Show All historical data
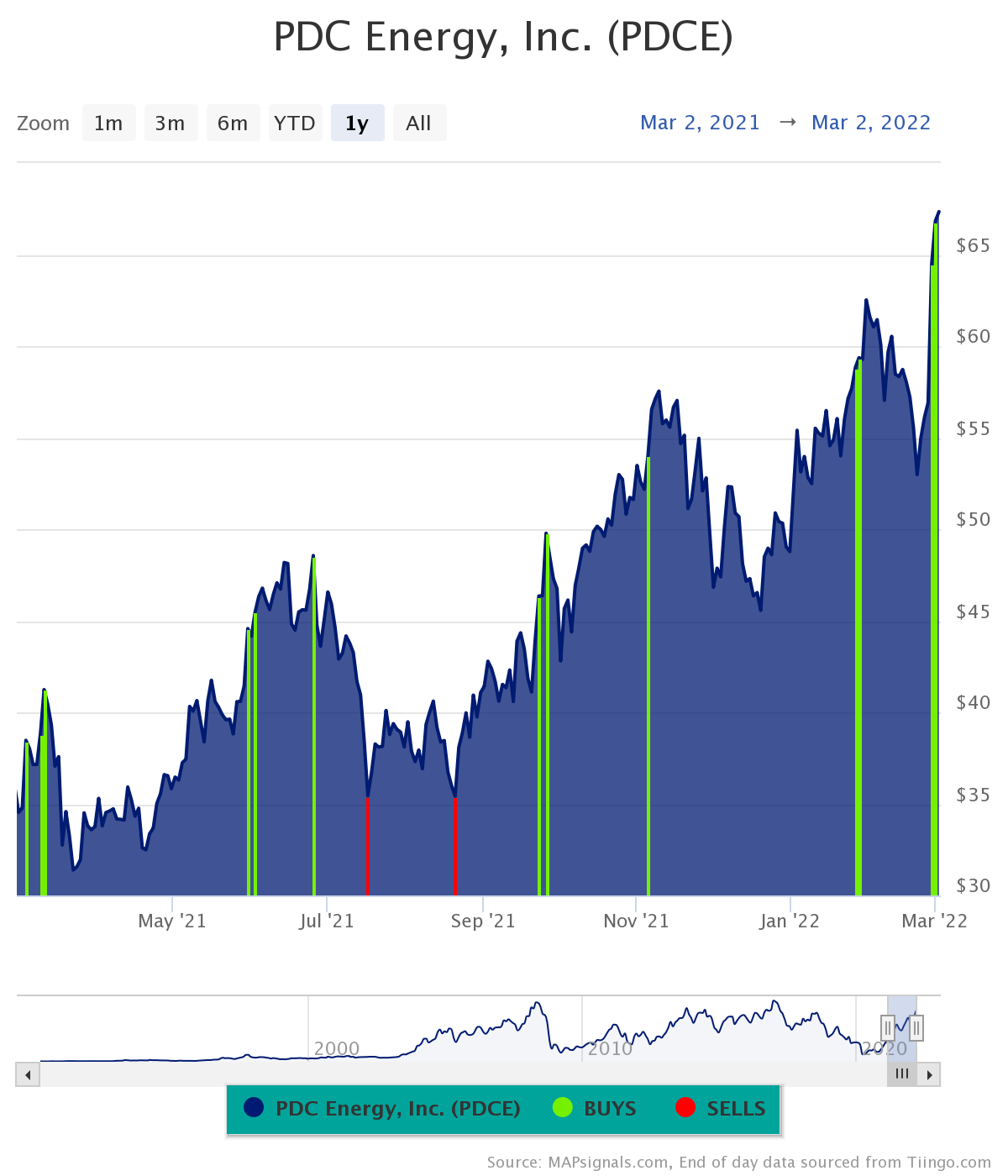This screenshot has height=1176, width=1008. pyautogui.click(x=419, y=123)
